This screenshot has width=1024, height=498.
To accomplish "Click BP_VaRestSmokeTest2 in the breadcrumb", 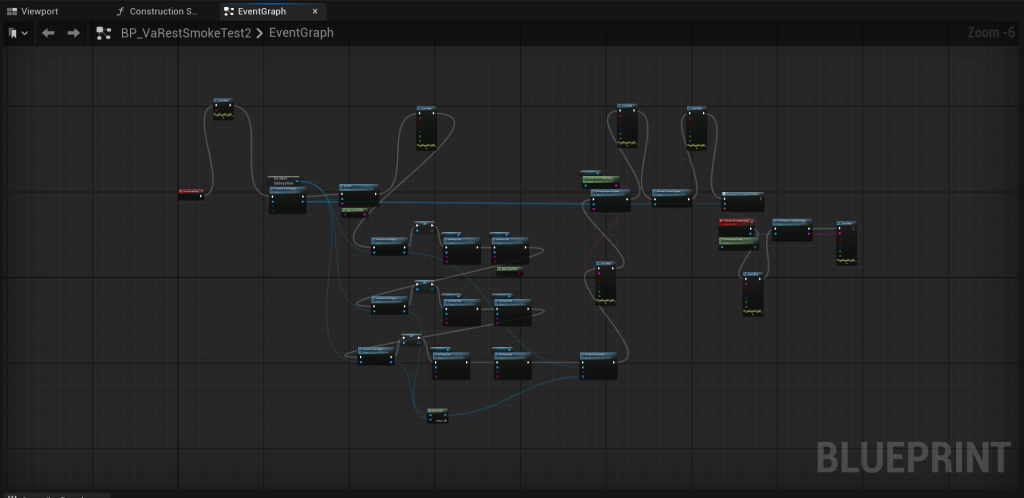I will 185,33.
